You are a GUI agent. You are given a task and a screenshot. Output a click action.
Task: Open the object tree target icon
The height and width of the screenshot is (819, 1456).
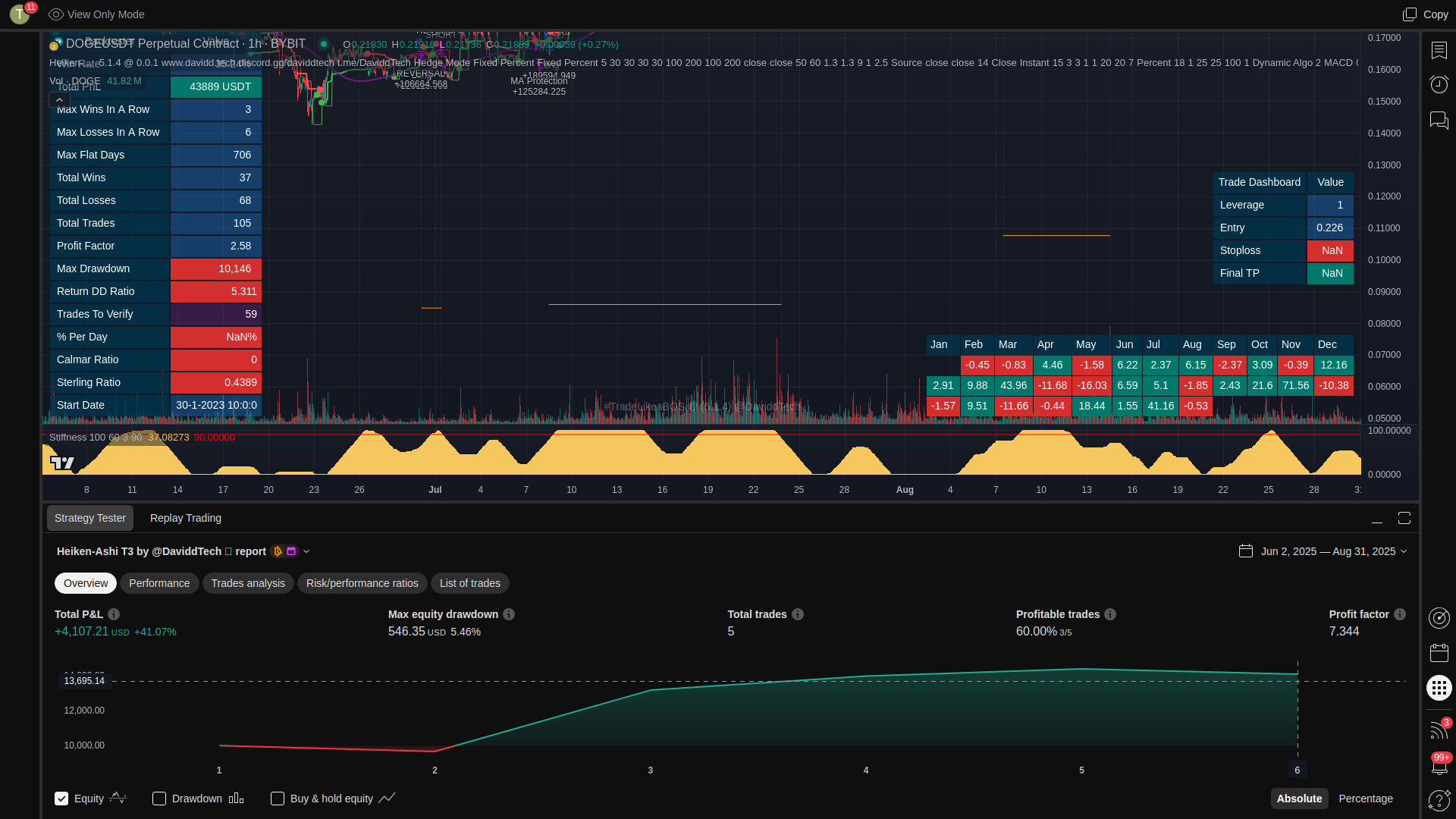[1439, 618]
